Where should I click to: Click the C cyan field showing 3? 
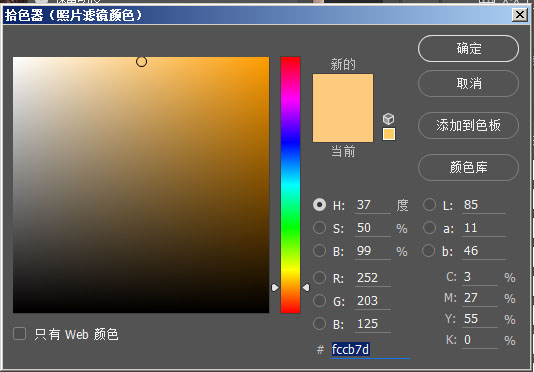(x=480, y=277)
